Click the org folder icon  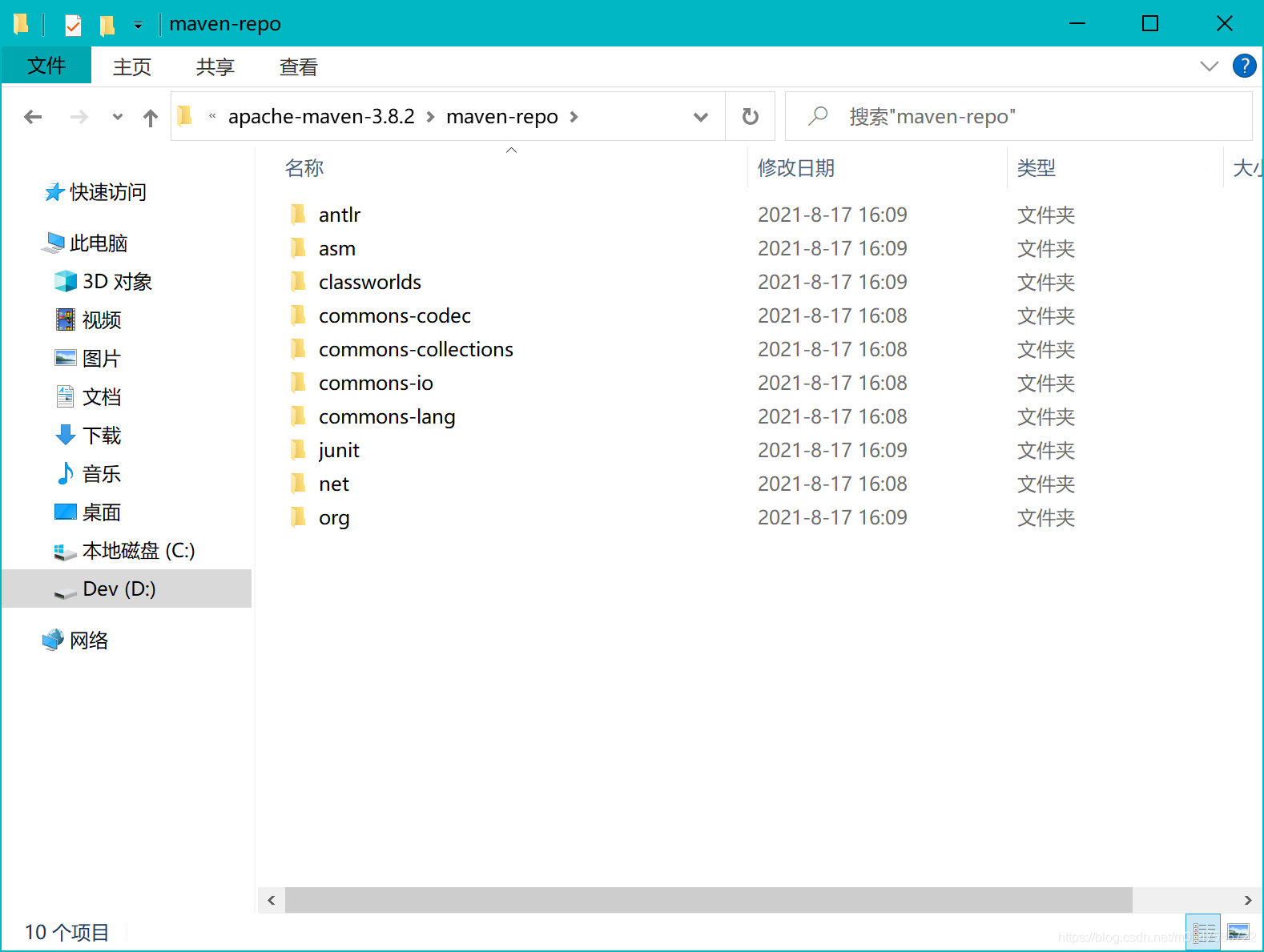coord(298,516)
